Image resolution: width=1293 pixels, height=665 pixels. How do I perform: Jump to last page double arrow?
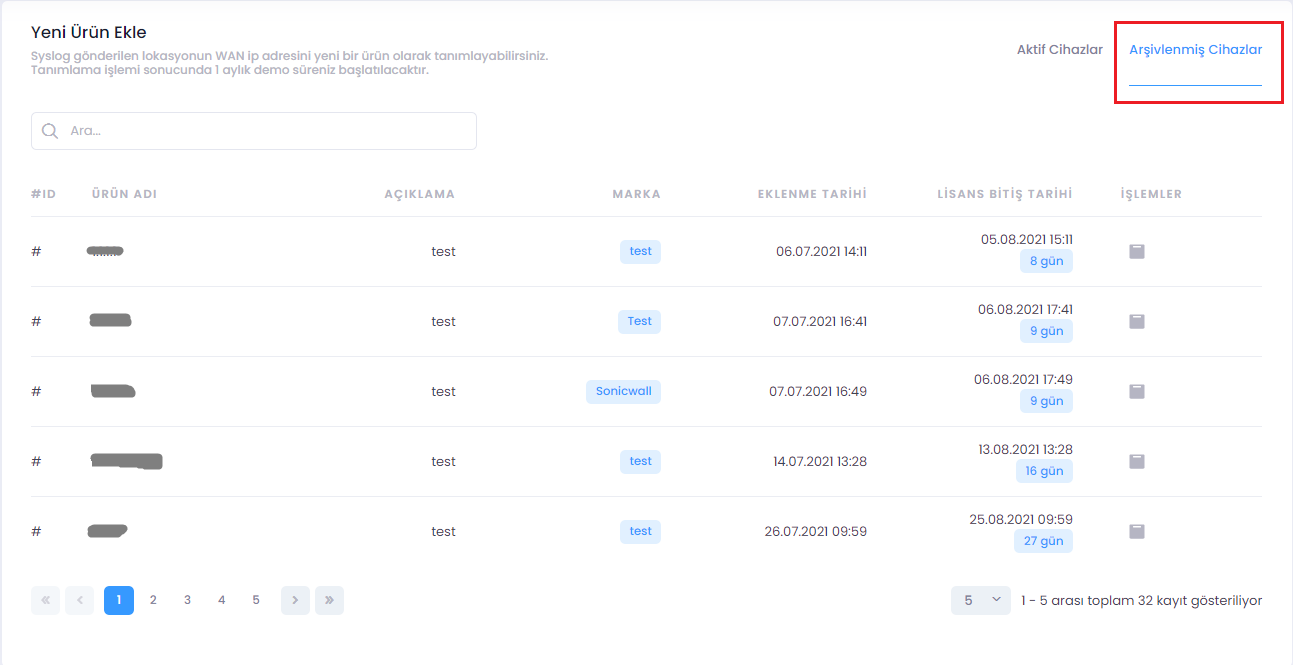[329, 600]
